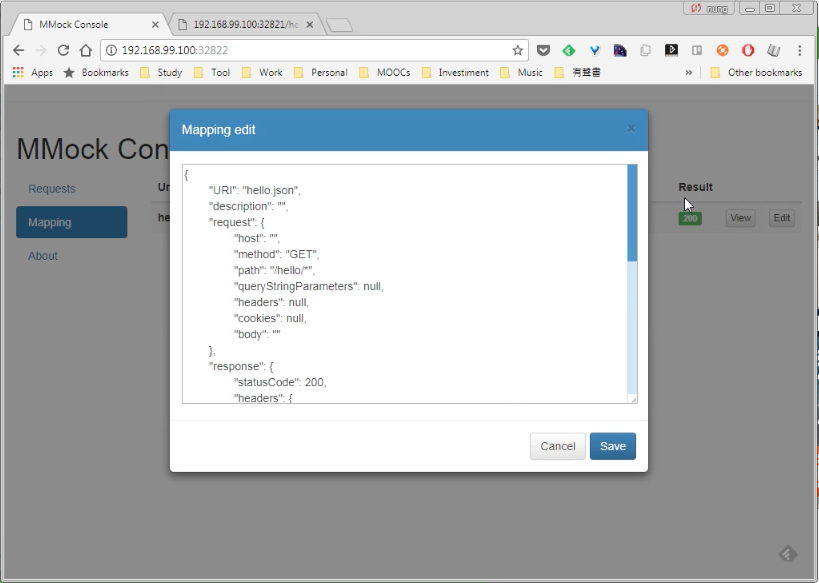Click the orange lifebuoy extension icon

tap(722, 50)
